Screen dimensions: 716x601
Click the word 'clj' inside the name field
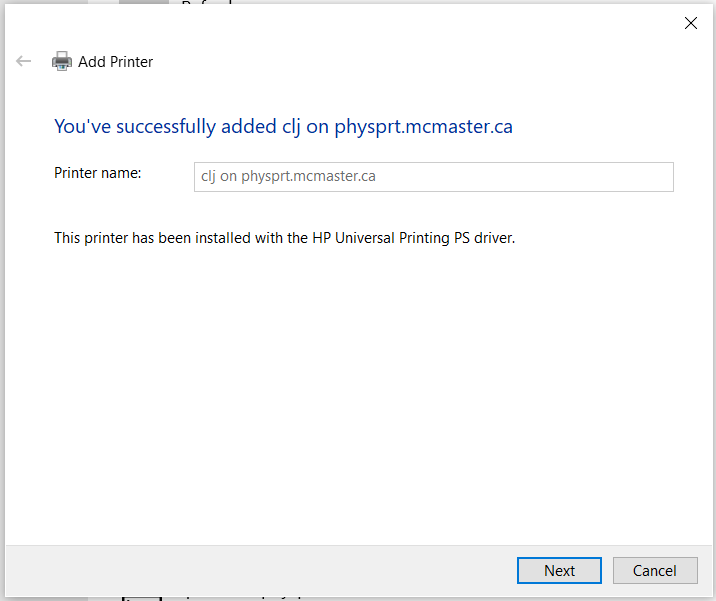pos(209,177)
